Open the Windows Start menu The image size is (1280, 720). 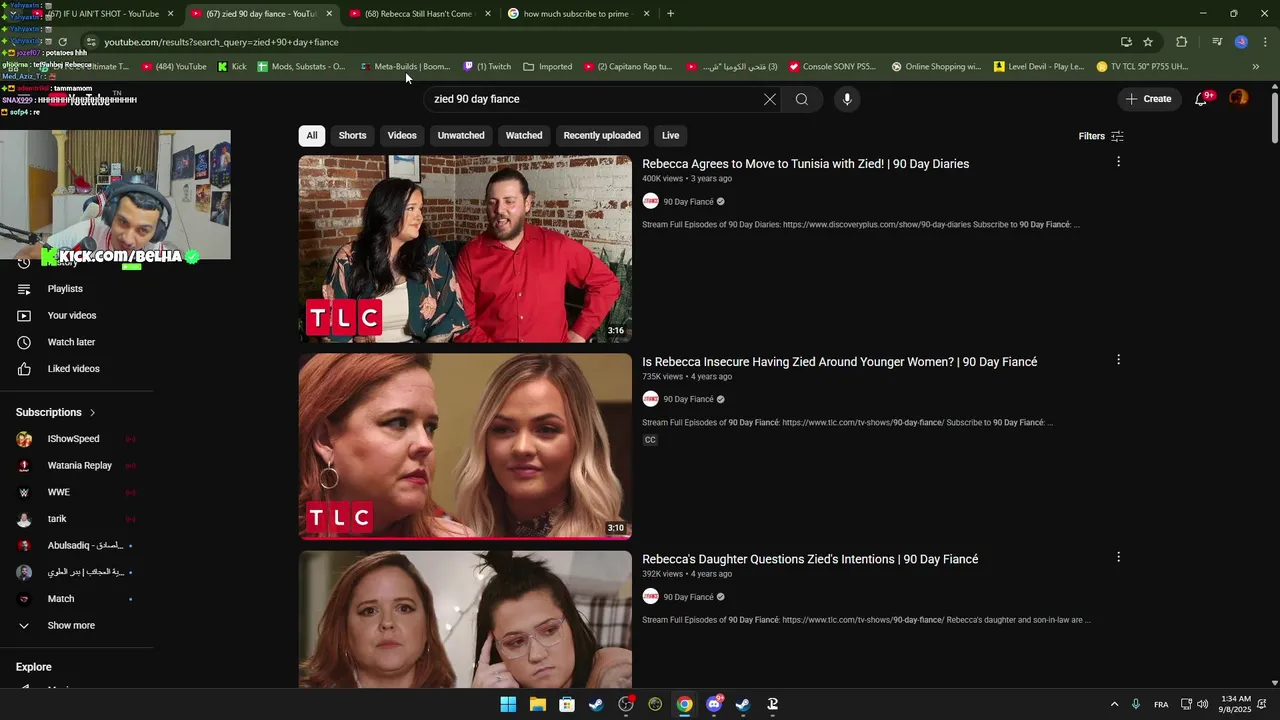click(x=508, y=704)
